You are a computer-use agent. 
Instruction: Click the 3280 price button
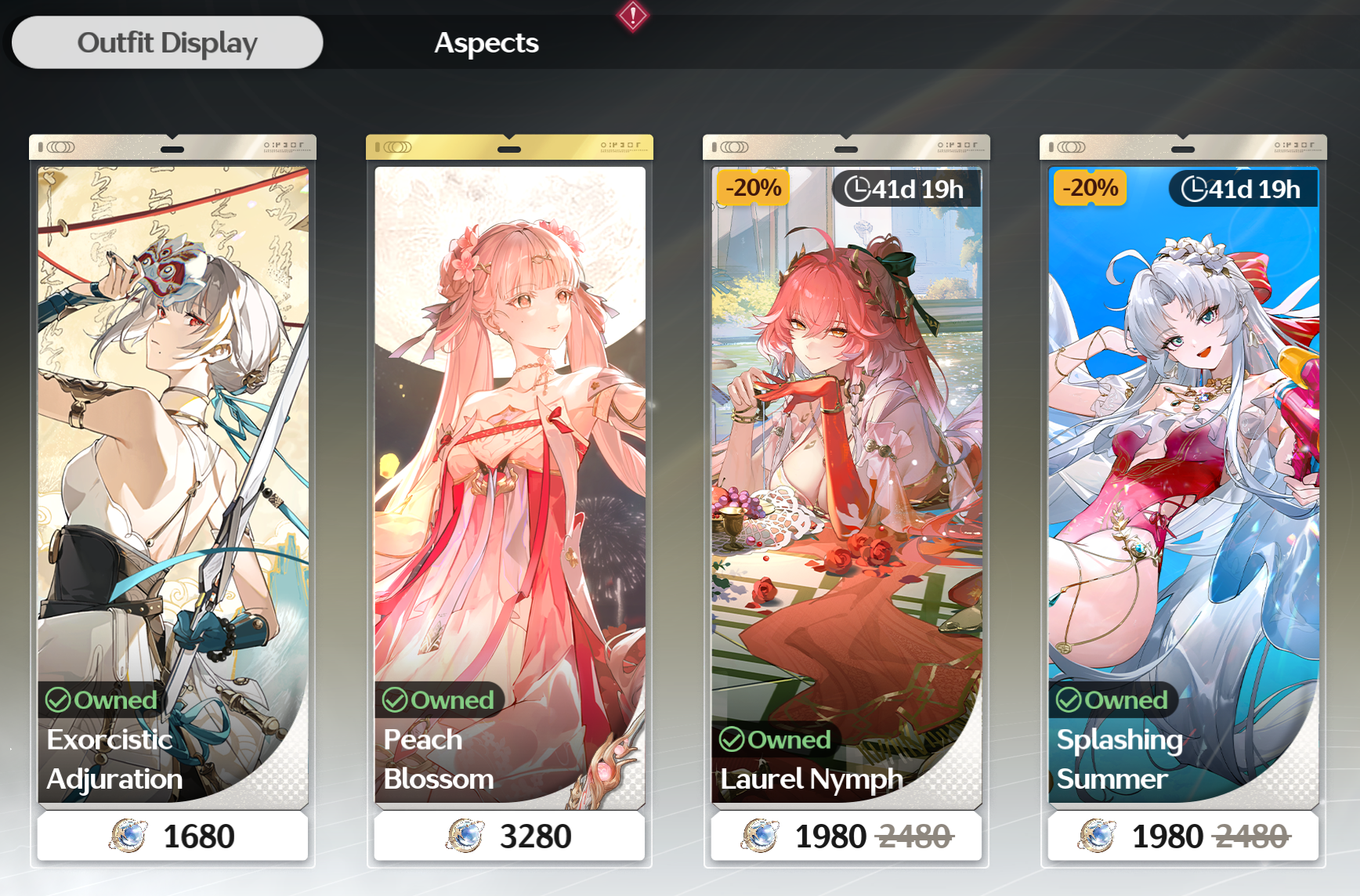(x=509, y=836)
